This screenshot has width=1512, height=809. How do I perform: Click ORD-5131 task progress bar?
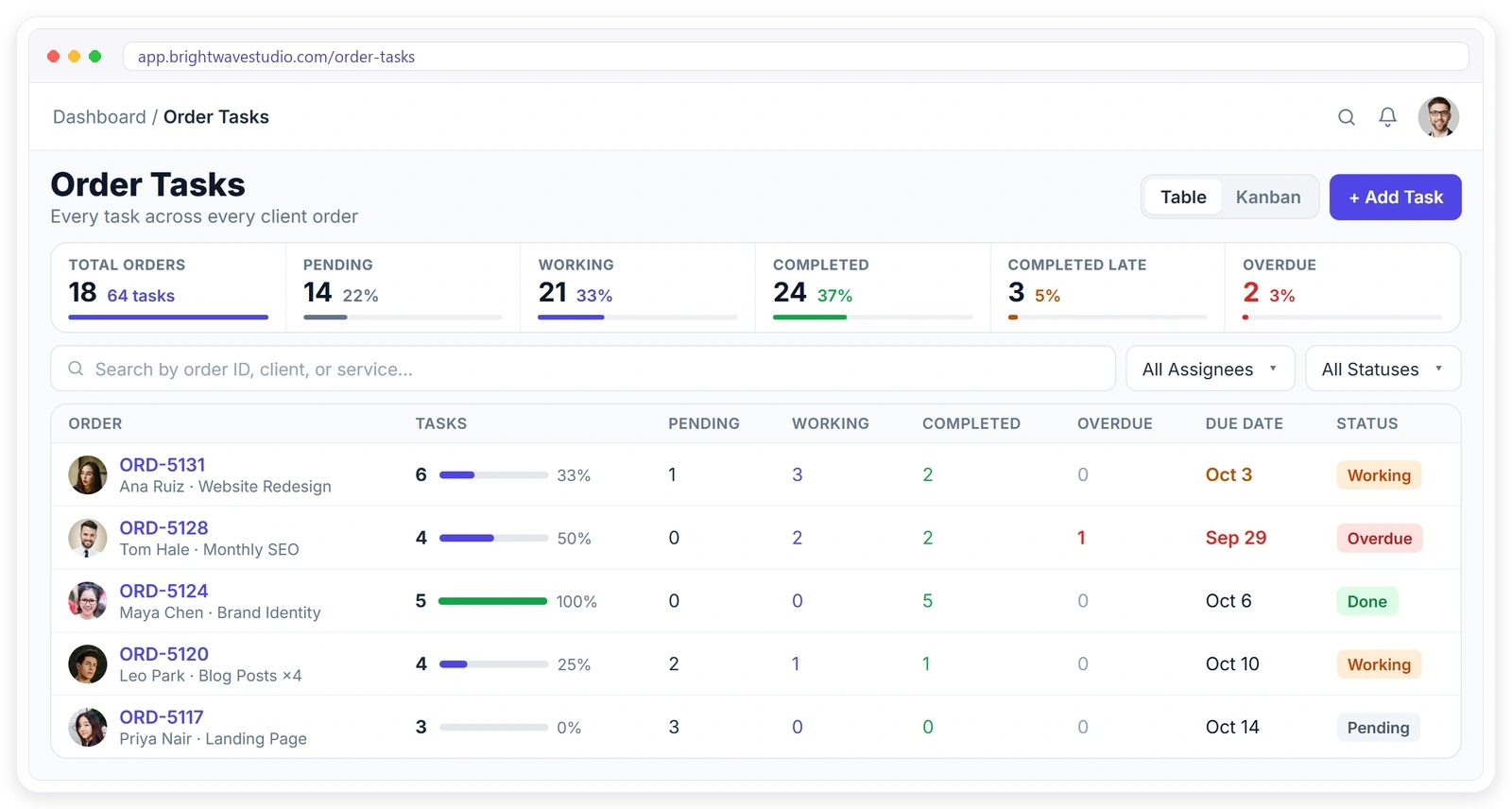point(493,475)
